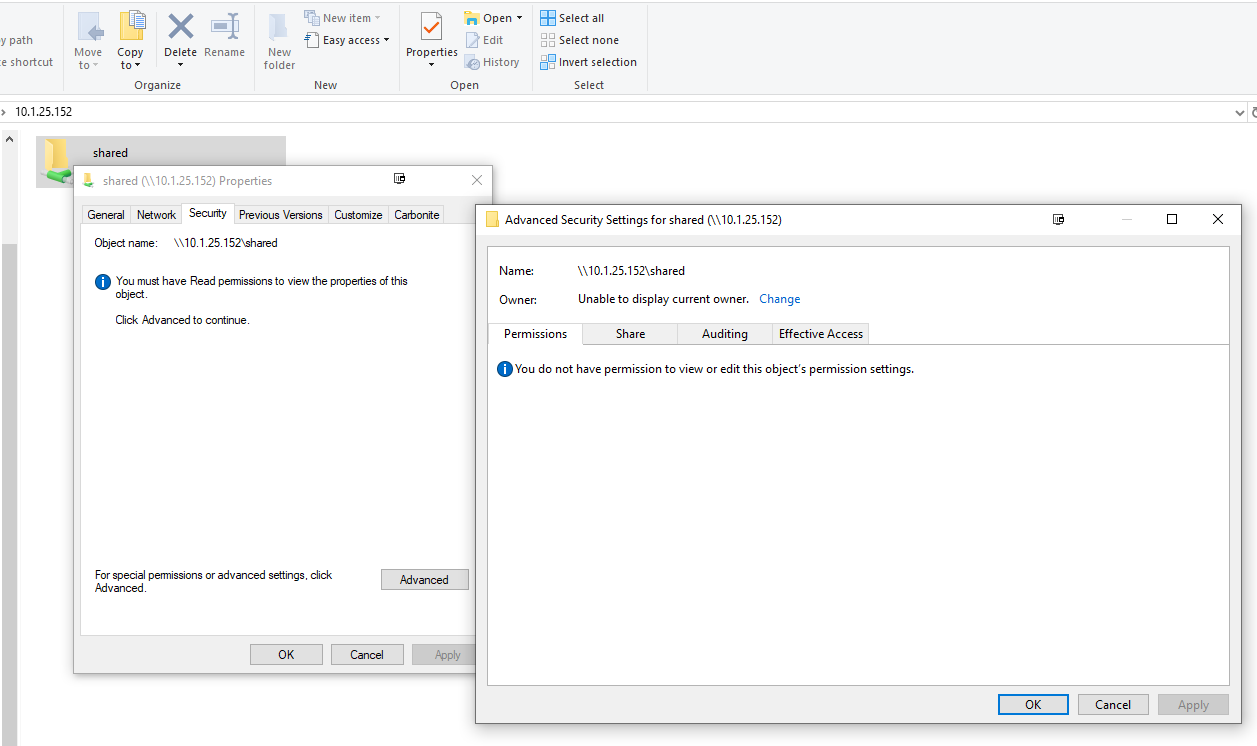Open the Network tab in Properties
The image size is (1257, 746).
(156, 215)
